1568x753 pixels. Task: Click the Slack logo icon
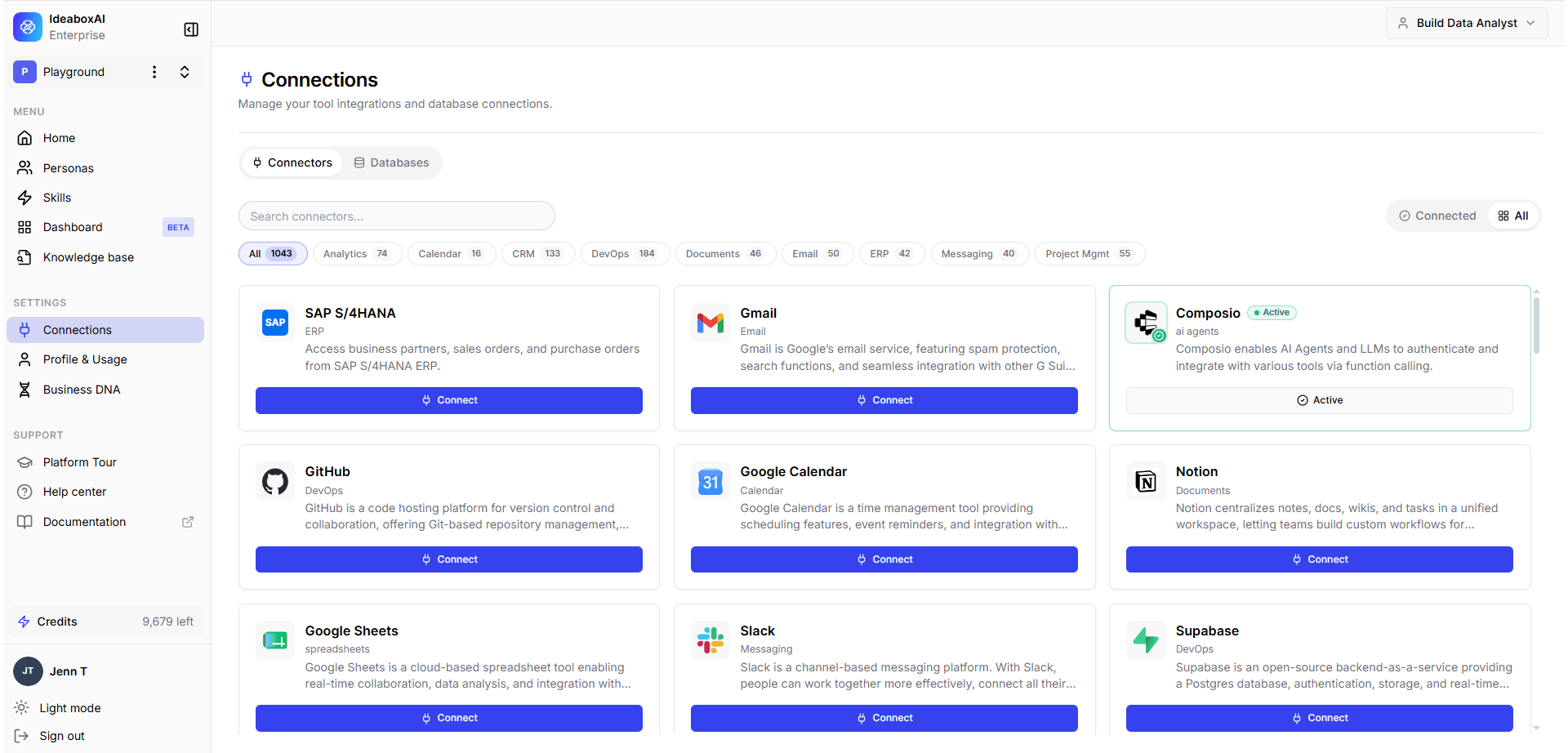(x=710, y=640)
